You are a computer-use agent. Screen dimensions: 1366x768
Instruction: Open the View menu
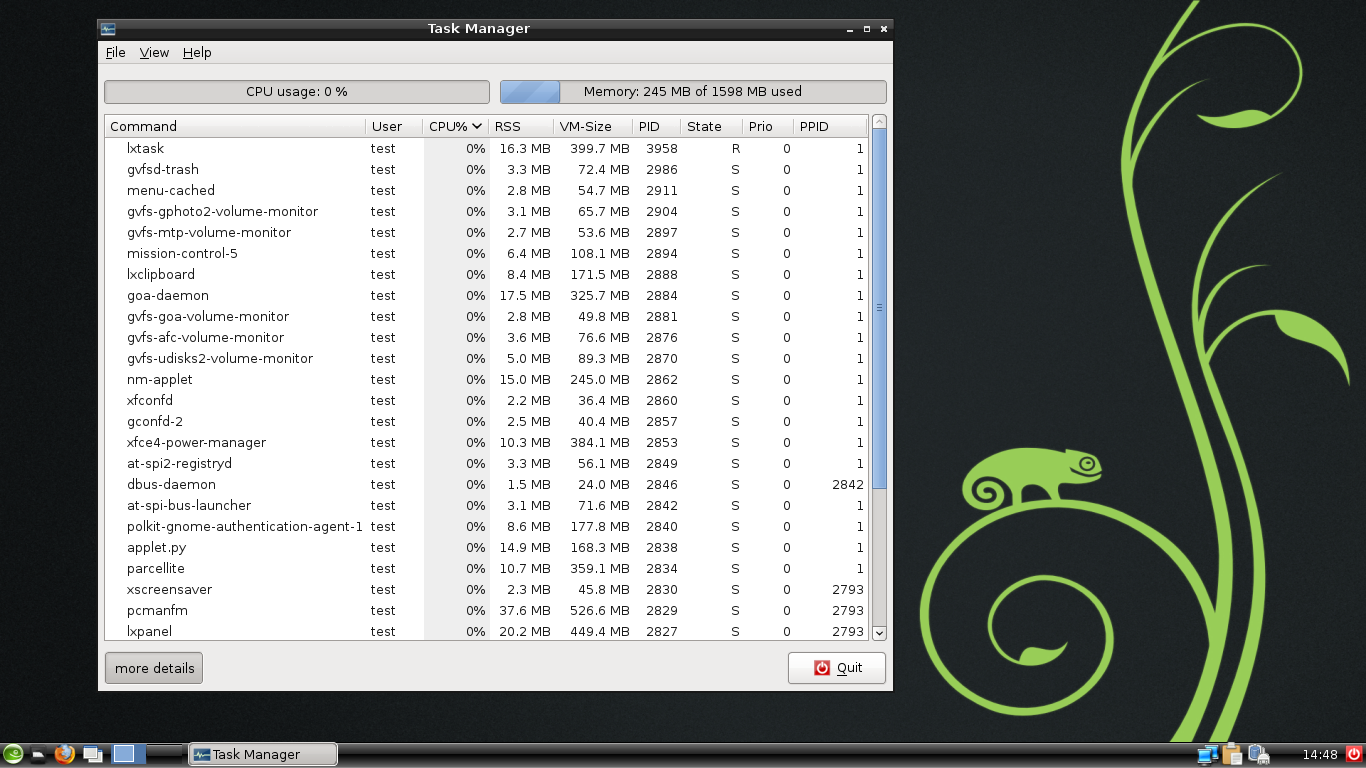click(x=154, y=52)
